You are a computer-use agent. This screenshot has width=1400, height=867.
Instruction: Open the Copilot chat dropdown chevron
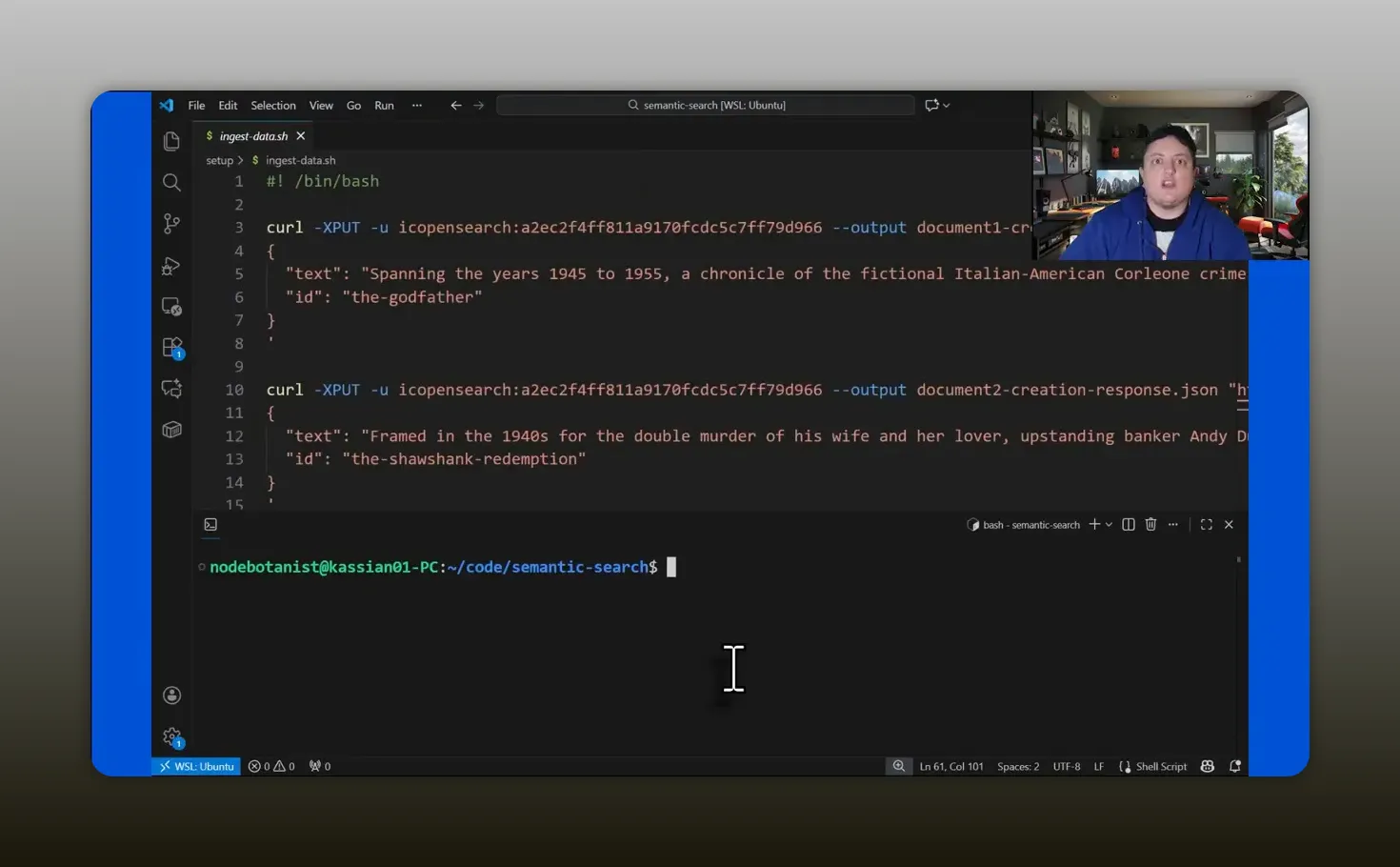point(946,106)
